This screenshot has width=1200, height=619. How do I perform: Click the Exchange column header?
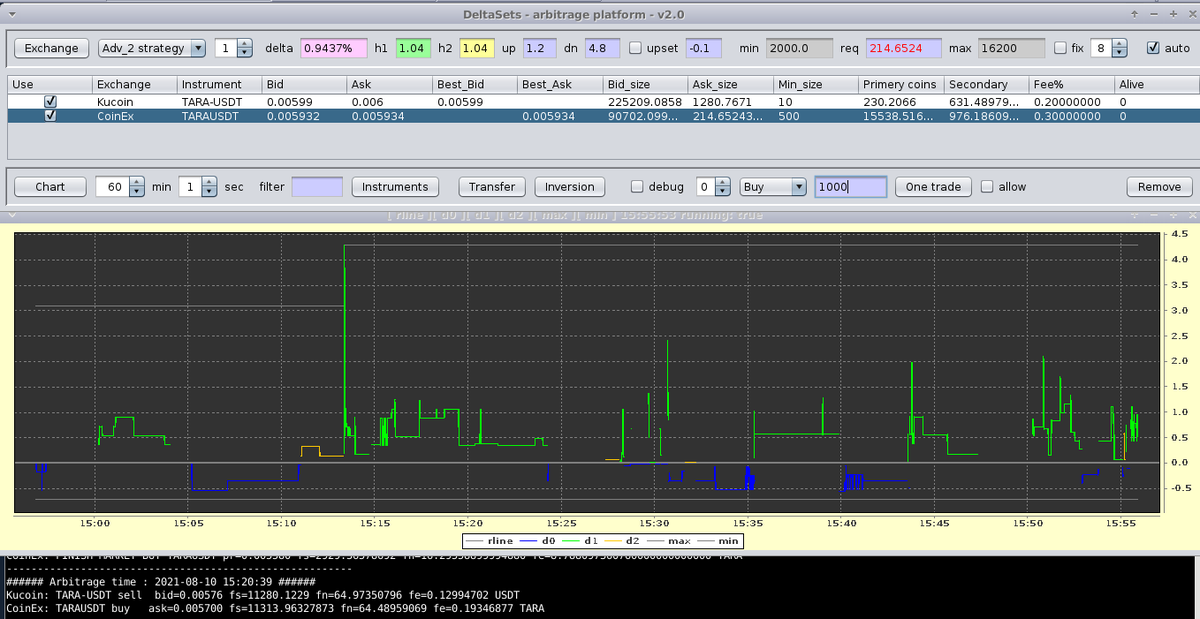135,85
